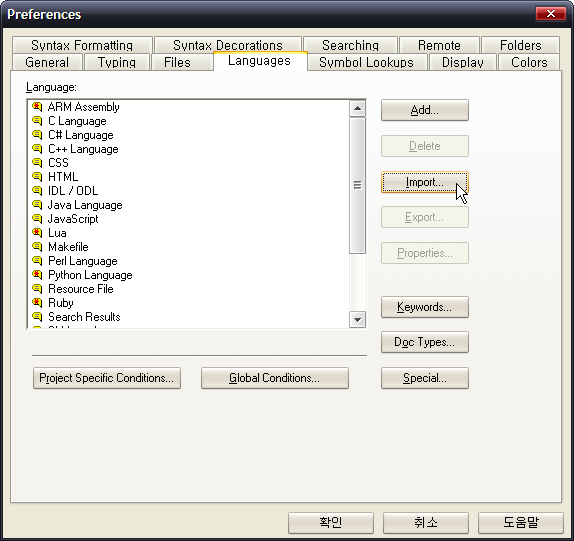Click the HTML row icon
Image resolution: width=574 pixels, height=541 pixels.
37,176
